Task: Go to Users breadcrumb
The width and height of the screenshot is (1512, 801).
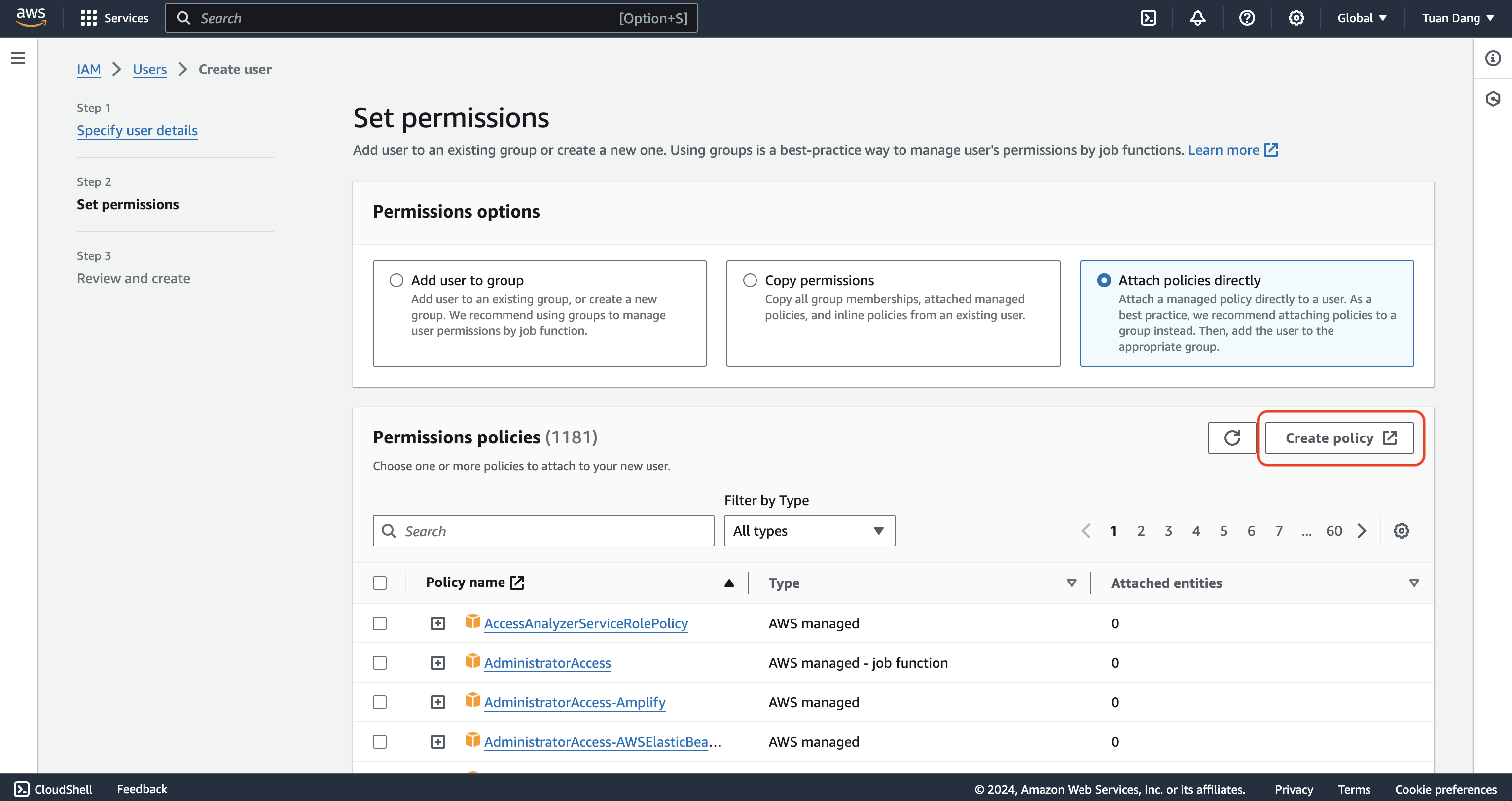Action: (x=150, y=69)
